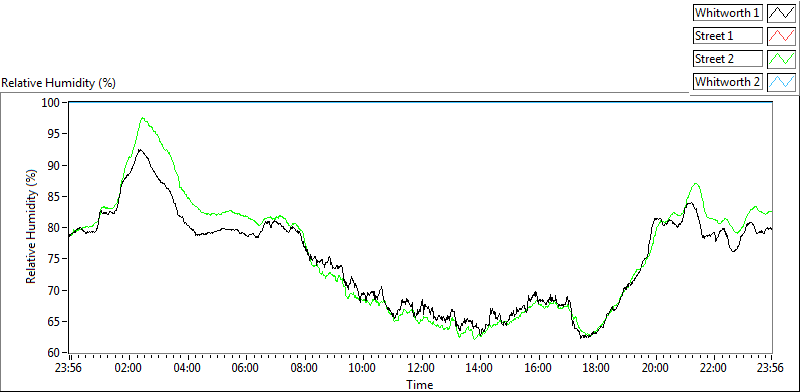Select the Whitworth 2 legend label
800x392 pixels.
728,82
